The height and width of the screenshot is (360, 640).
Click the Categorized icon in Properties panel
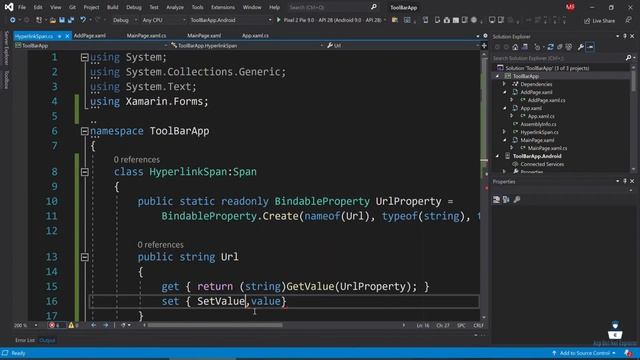click(496, 200)
